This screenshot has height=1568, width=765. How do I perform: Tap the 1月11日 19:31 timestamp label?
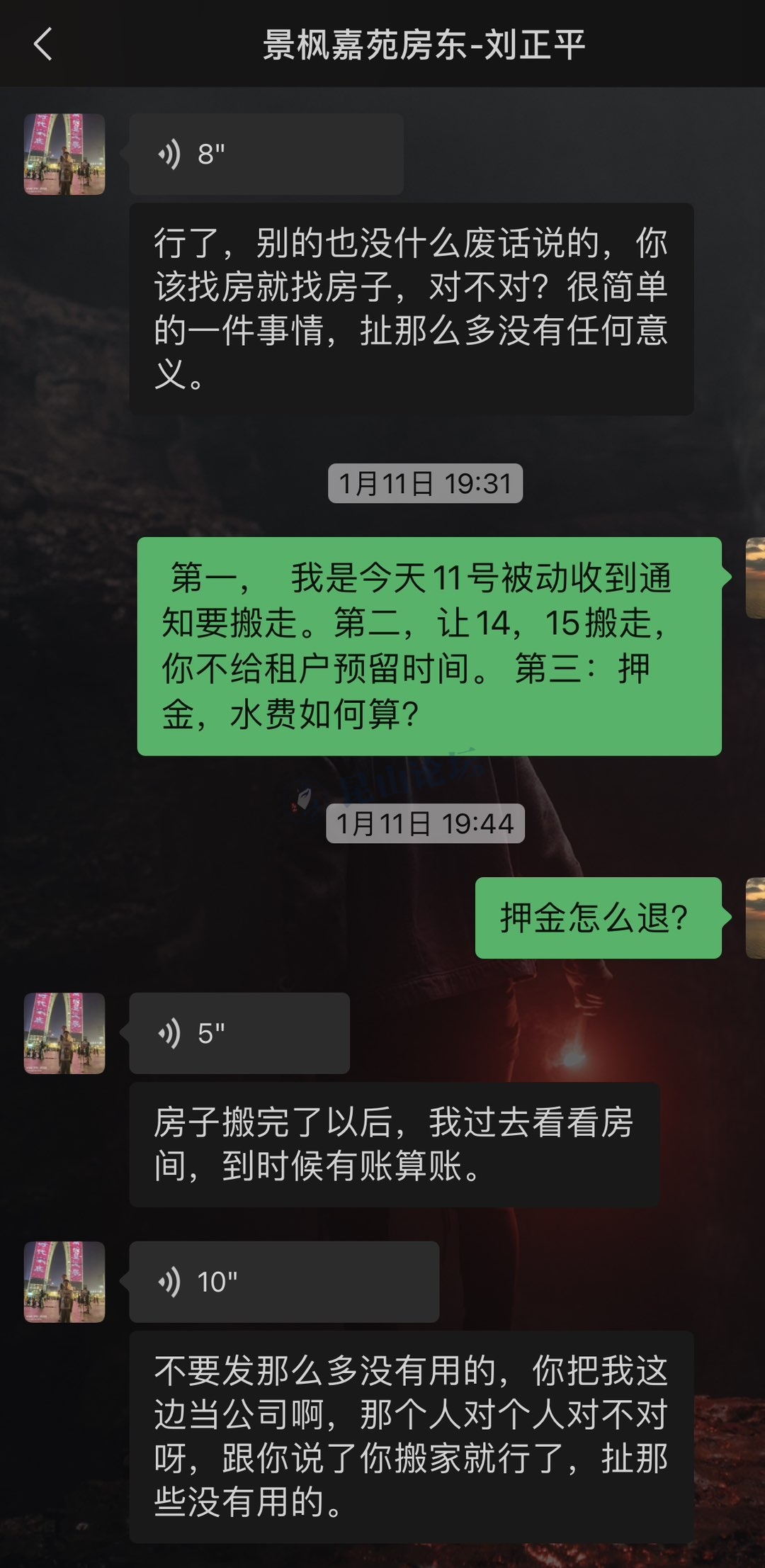pos(425,483)
